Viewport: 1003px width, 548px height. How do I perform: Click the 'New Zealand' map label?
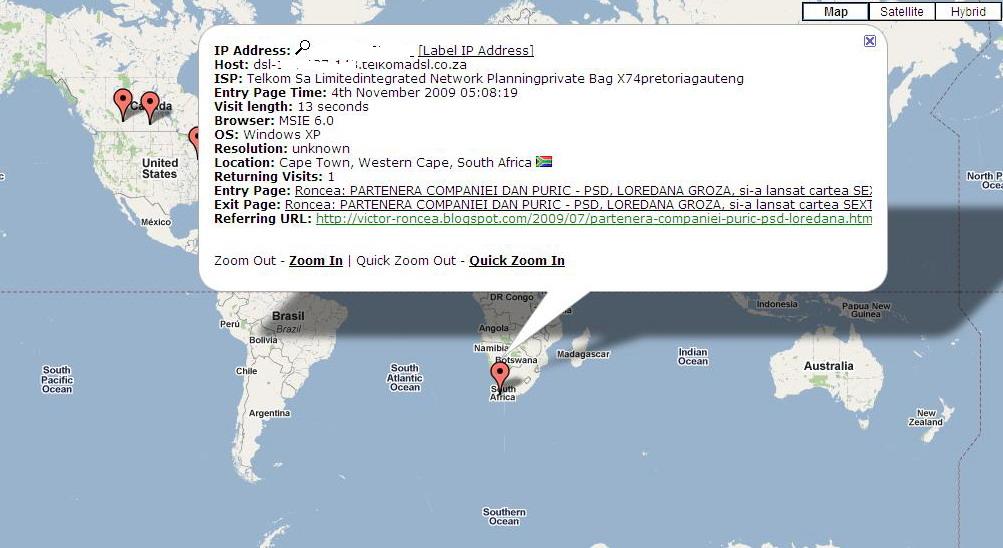926,418
